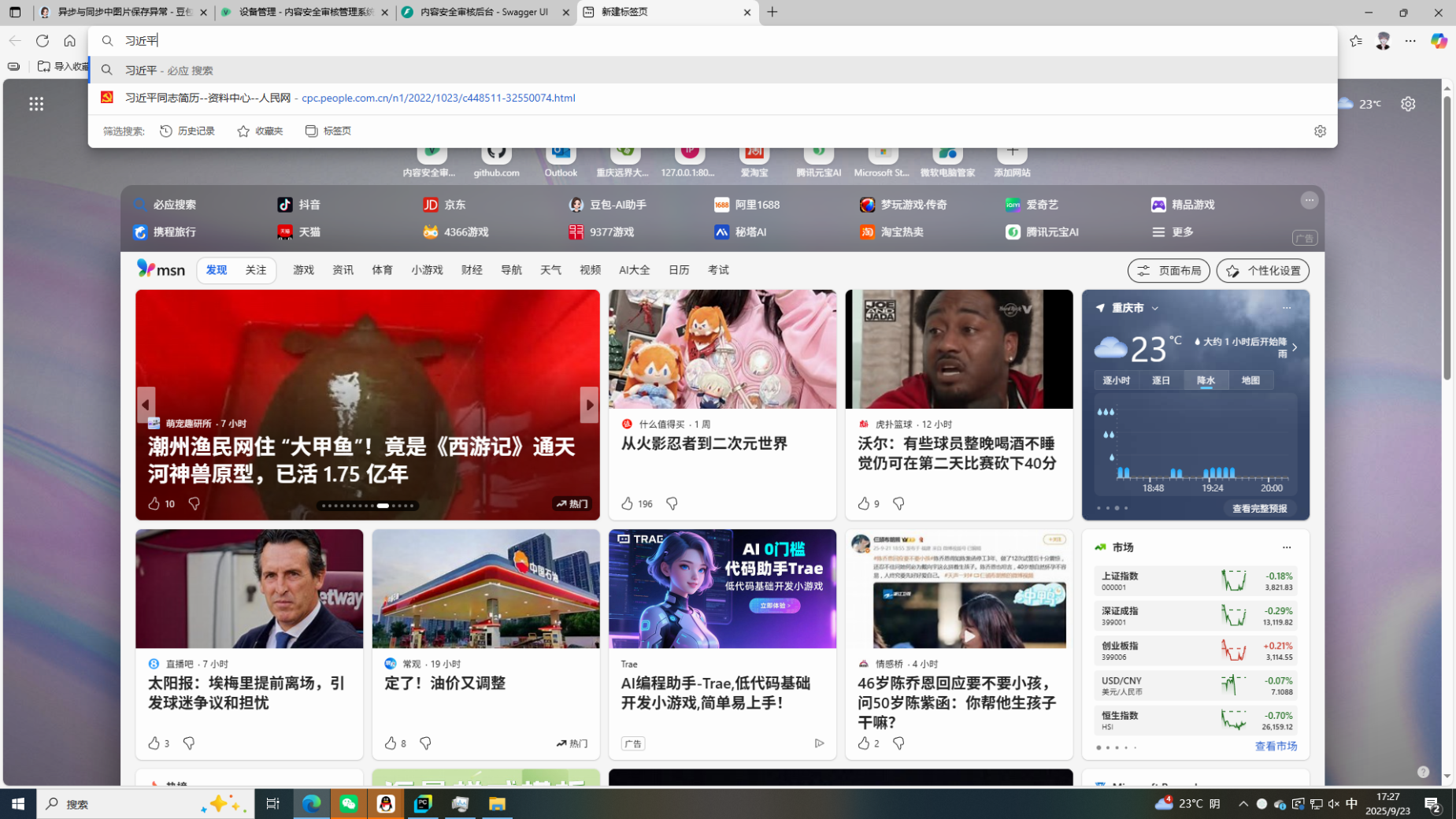Open the home page icon
The width and height of the screenshot is (1456, 819).
(x=70, y=41)
